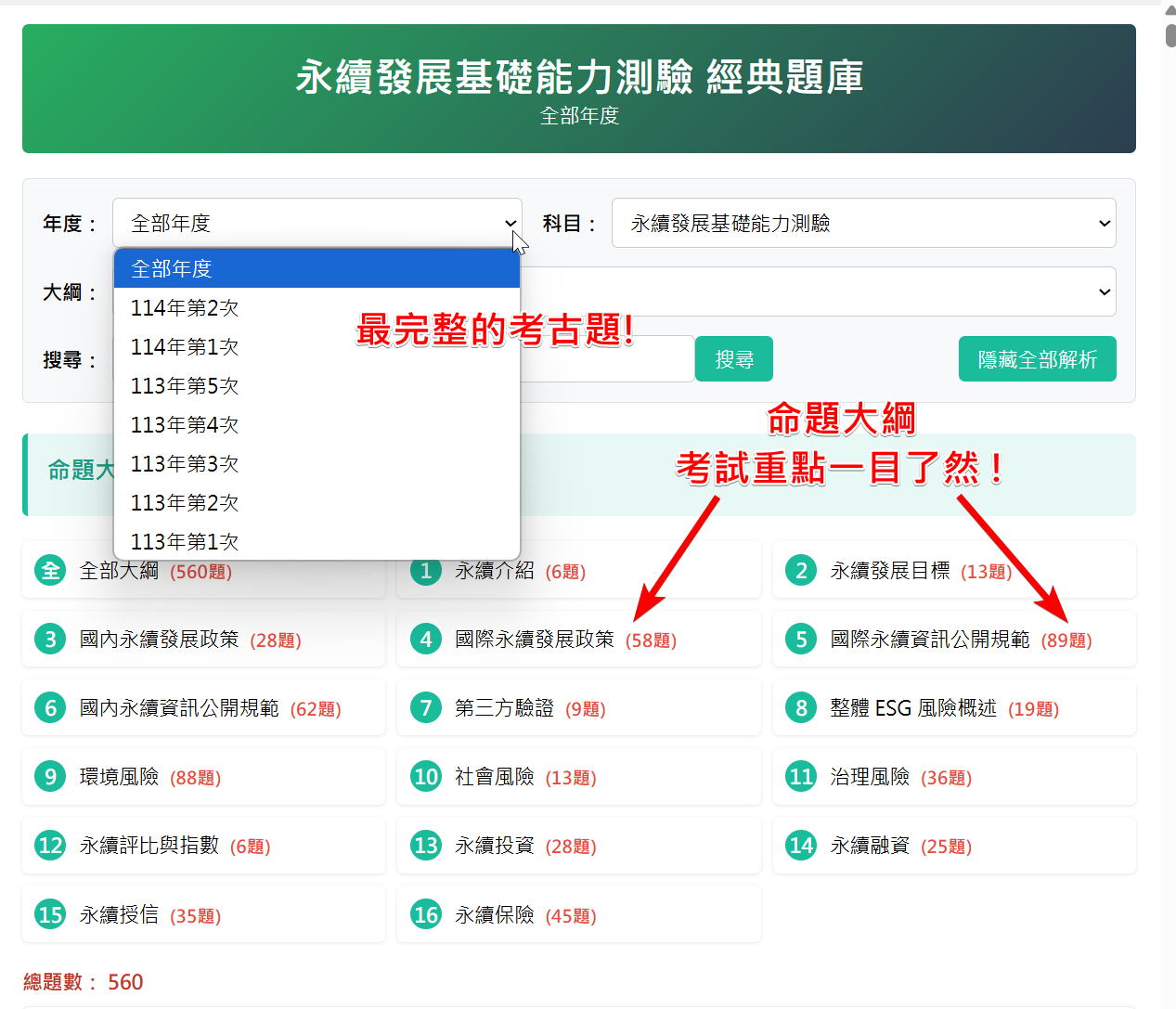Click the number 12 circle badge
Viewport: 1176px width, 1009px height.
(50, 845)
